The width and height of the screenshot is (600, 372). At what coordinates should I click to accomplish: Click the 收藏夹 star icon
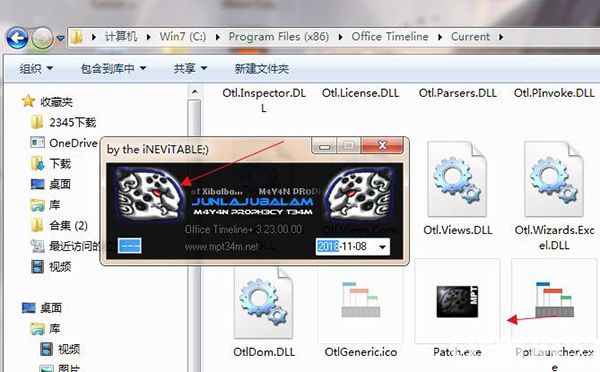point(28,101)
